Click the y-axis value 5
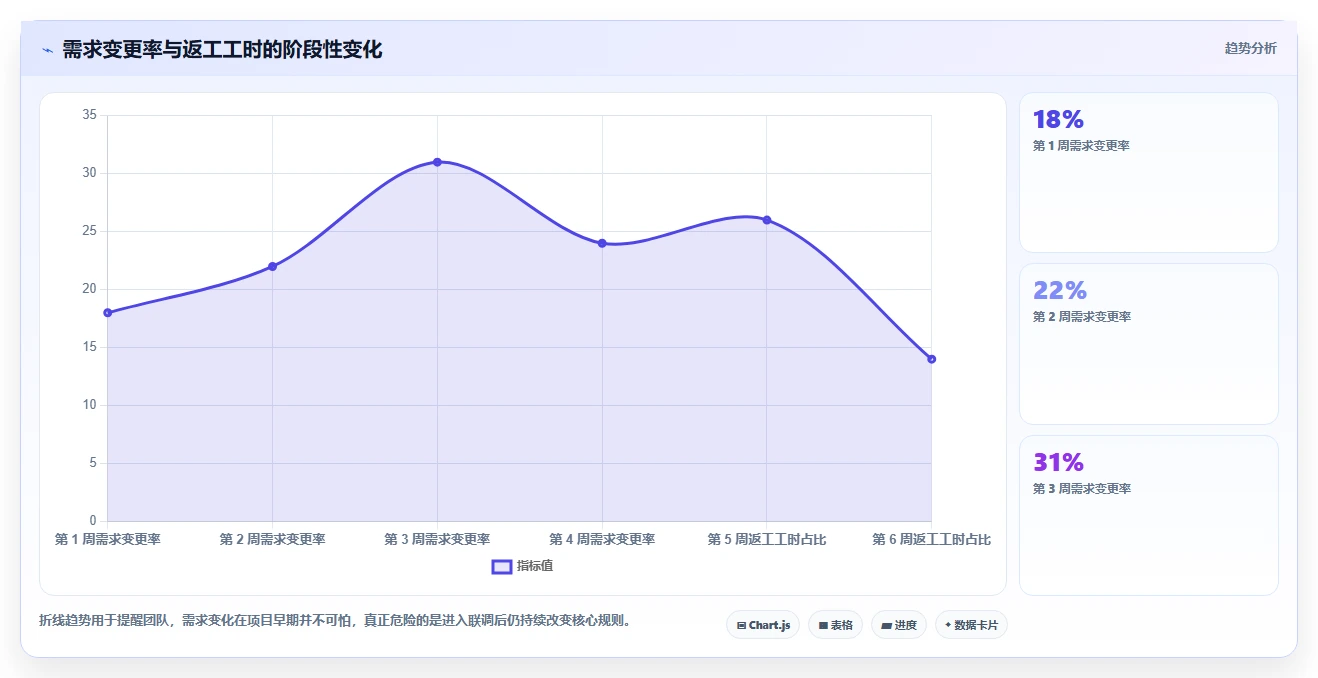This screenshot has width=1318, height=678. click(93, 463)
